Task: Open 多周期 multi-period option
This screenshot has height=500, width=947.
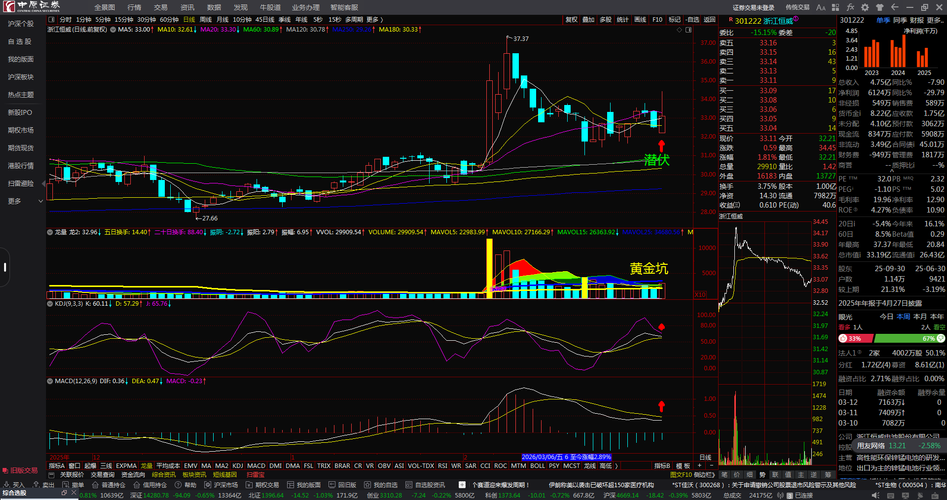Action: (x=354, y=19)
